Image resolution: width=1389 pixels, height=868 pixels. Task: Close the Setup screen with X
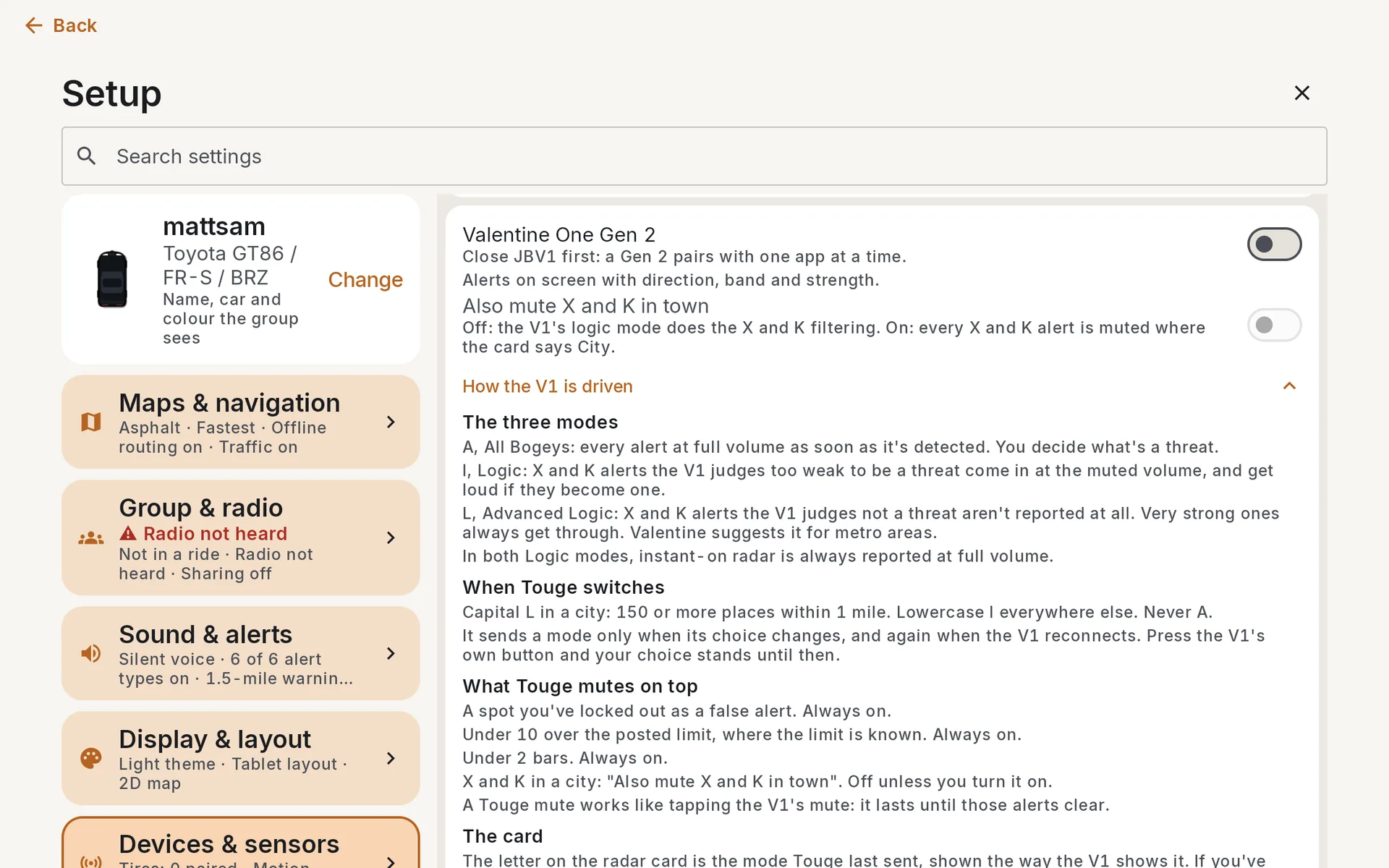click(1301, 93)
